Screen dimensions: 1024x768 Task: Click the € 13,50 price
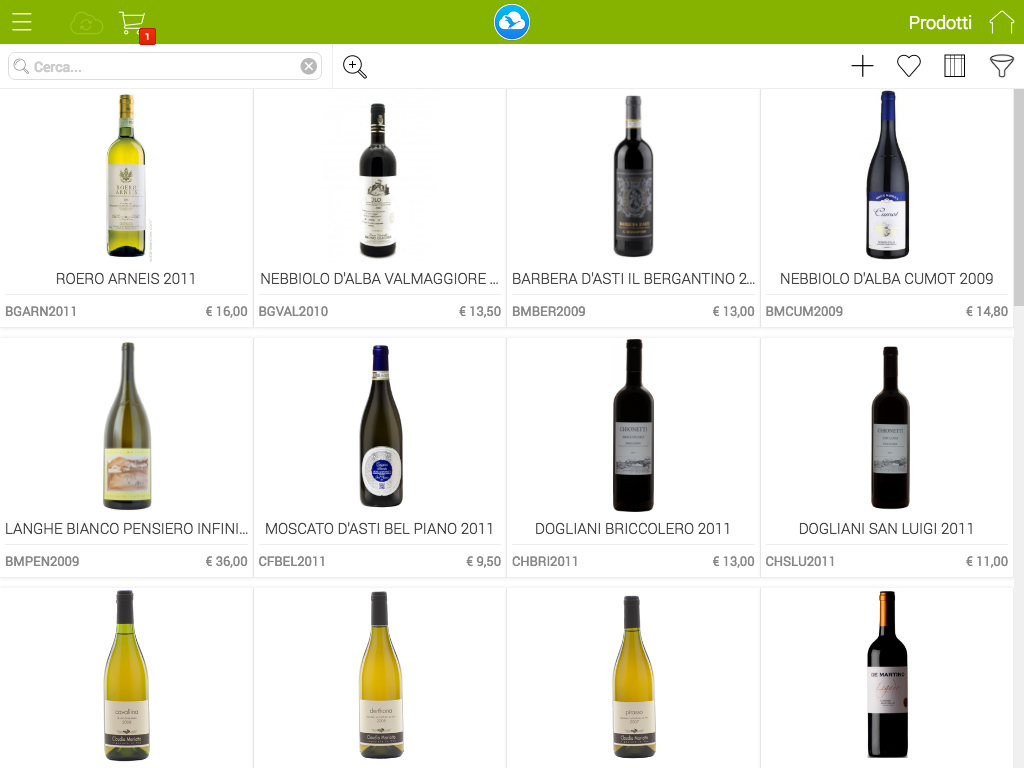tap(480, 312)
